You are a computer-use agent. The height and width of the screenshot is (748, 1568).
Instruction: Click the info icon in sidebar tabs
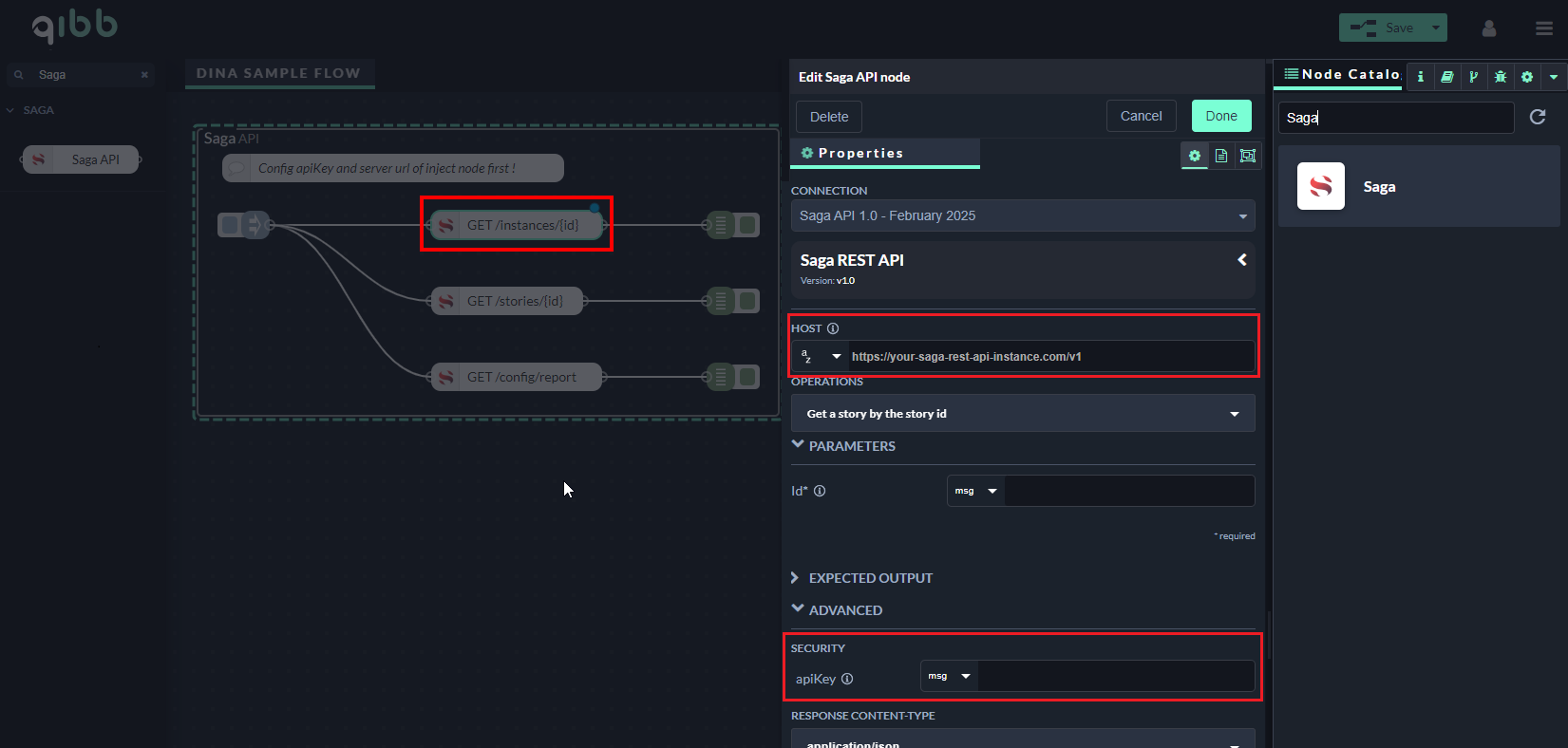pos(1420,77)
